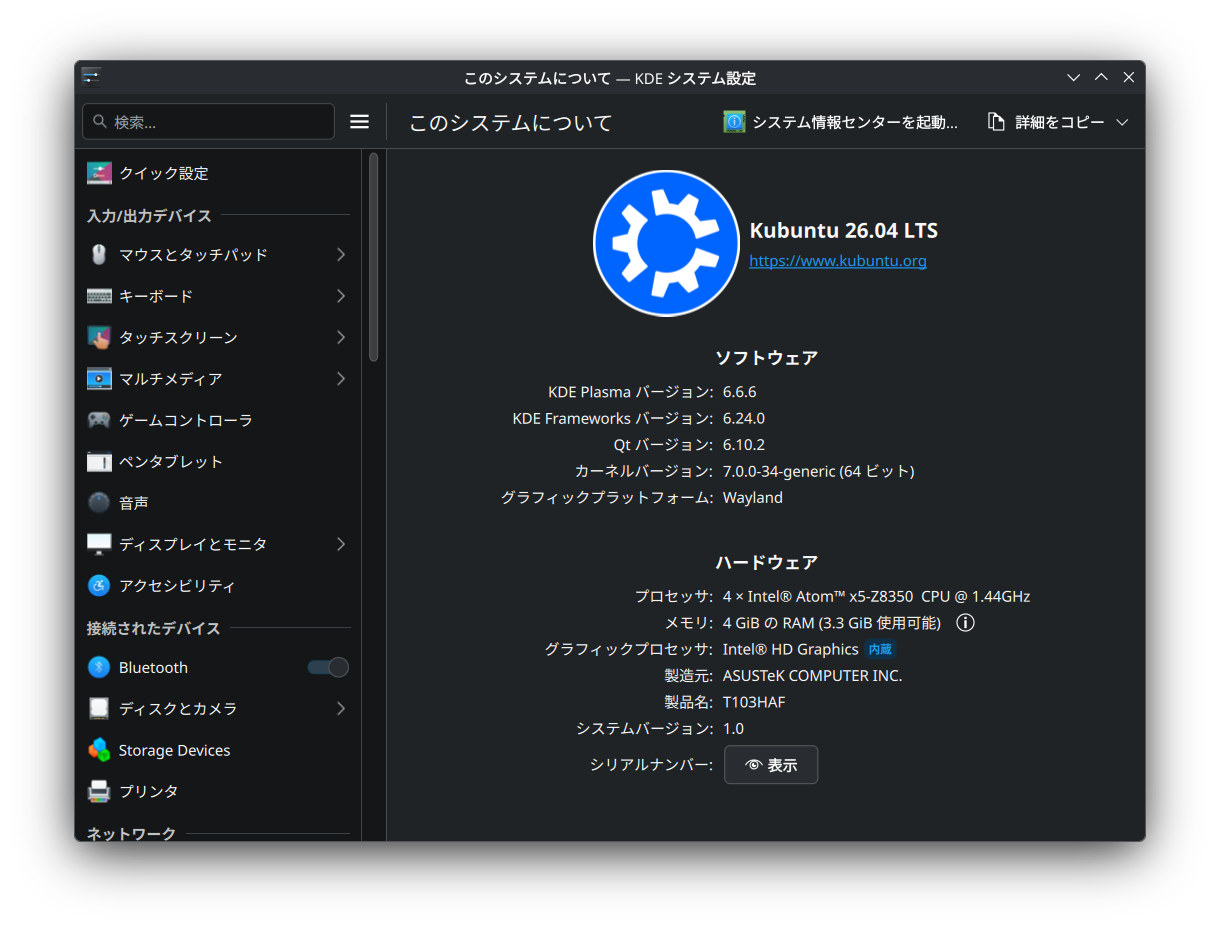
Task: Click the 内蔵 badge next to Intel HD Graphics
Action: [x=880, y=649]
